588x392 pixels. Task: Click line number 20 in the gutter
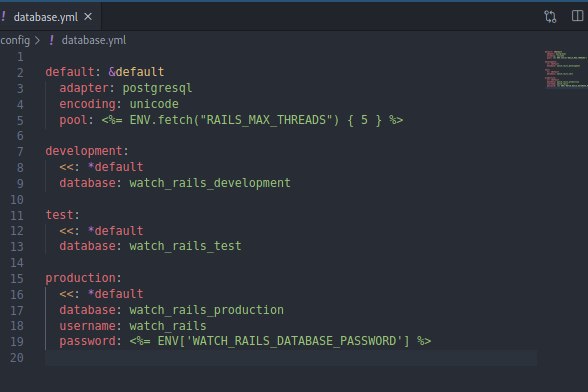[x=16, y=357]
